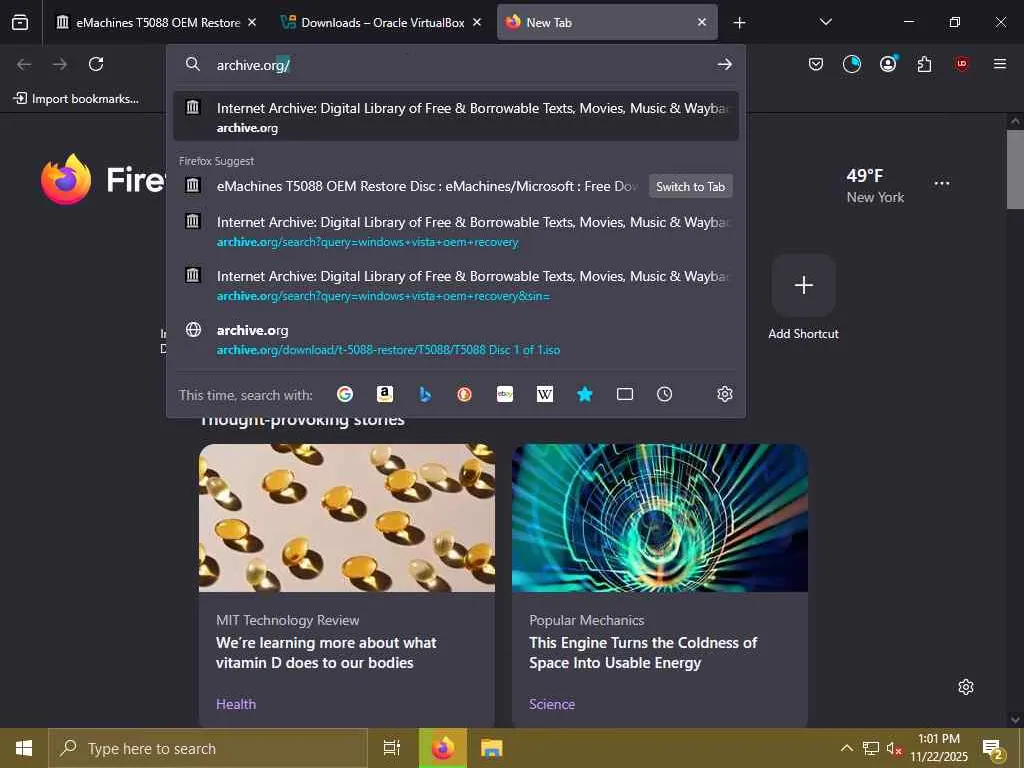Search in open tabs icon
Screen dimensions: 1024x768
click(625, 394)
